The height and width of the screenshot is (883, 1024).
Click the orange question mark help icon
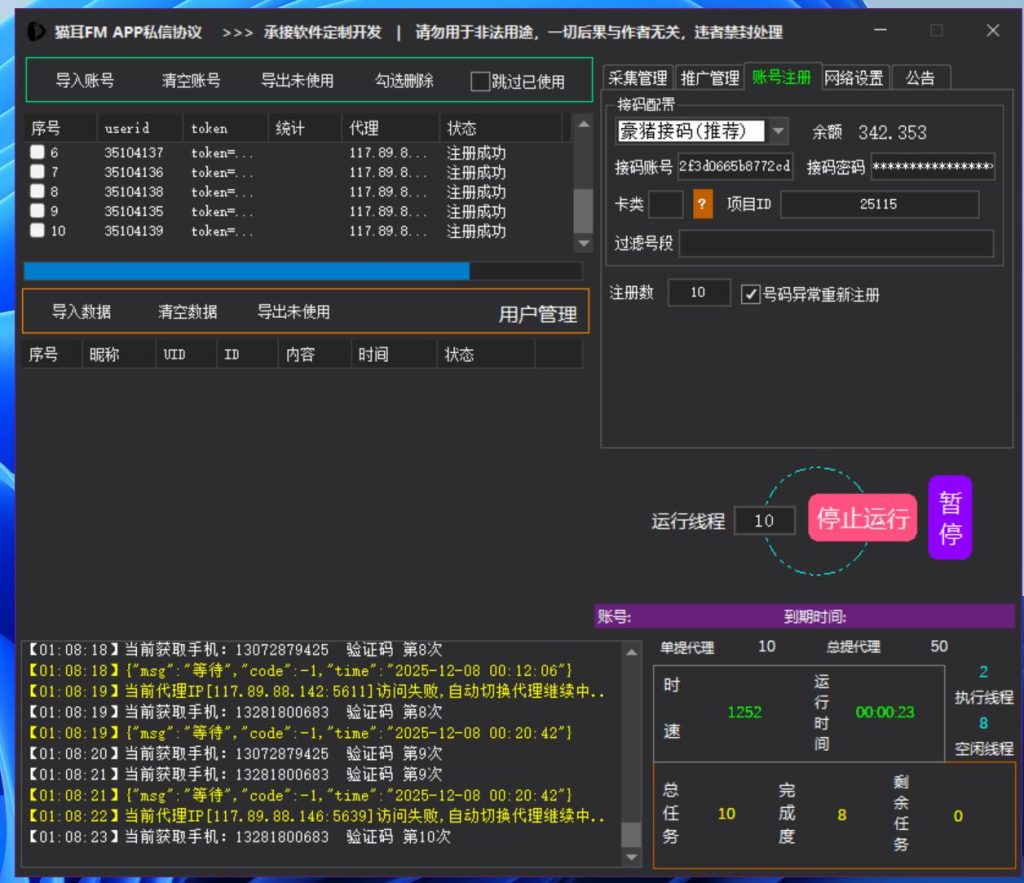703,204
